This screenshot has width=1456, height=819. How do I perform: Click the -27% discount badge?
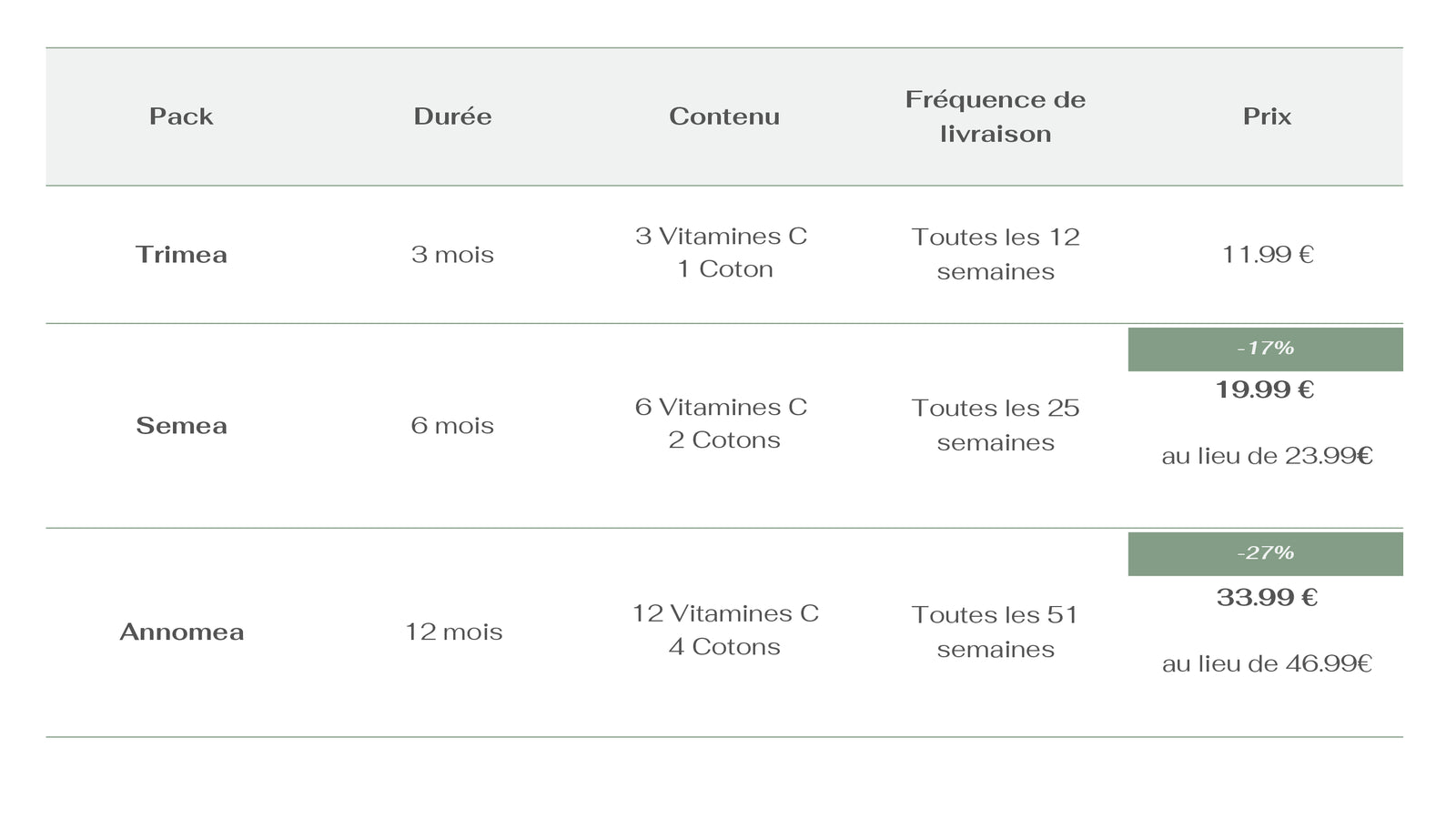click(x=1265, y=553)
